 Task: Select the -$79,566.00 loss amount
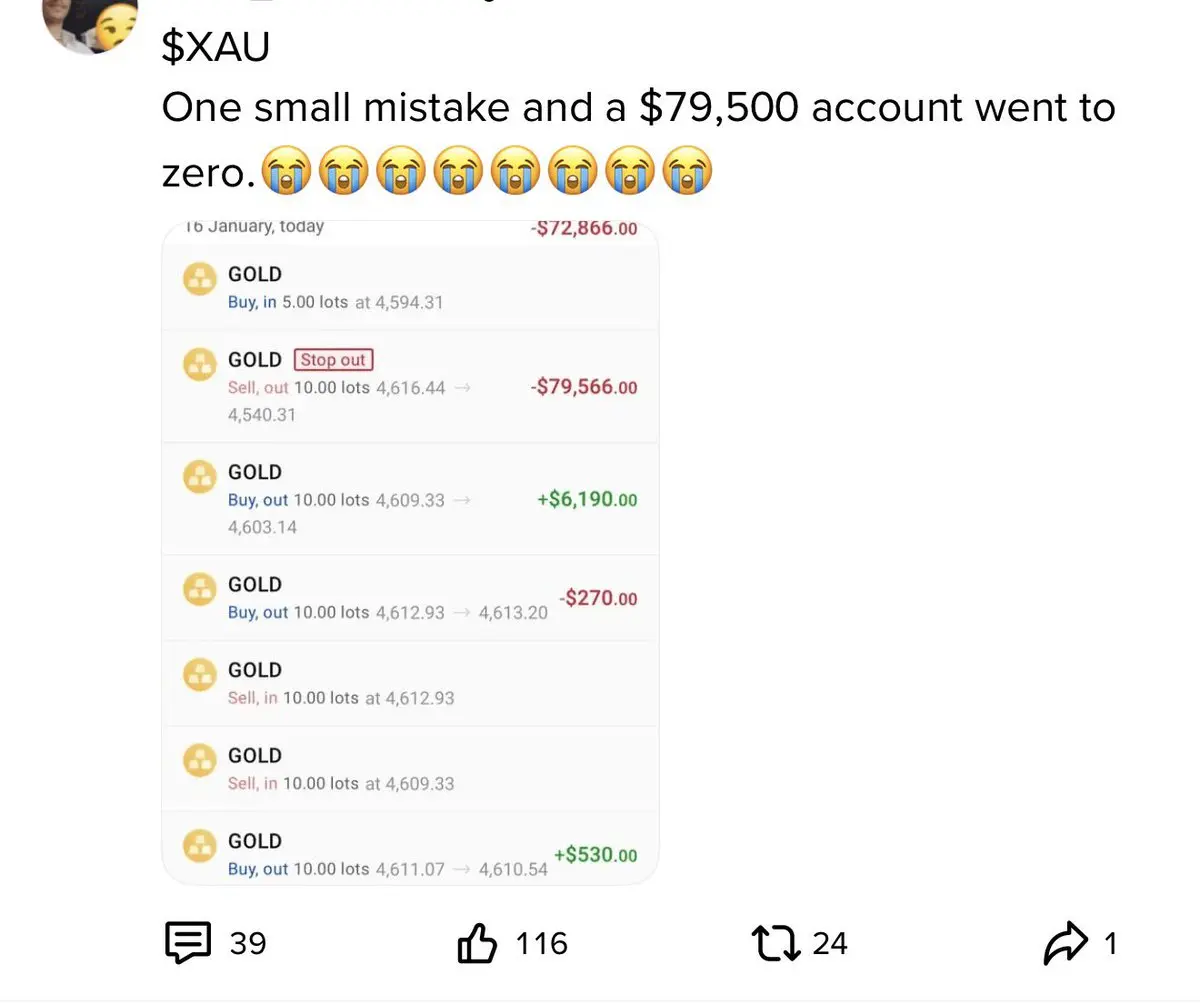tap(584, 387)
